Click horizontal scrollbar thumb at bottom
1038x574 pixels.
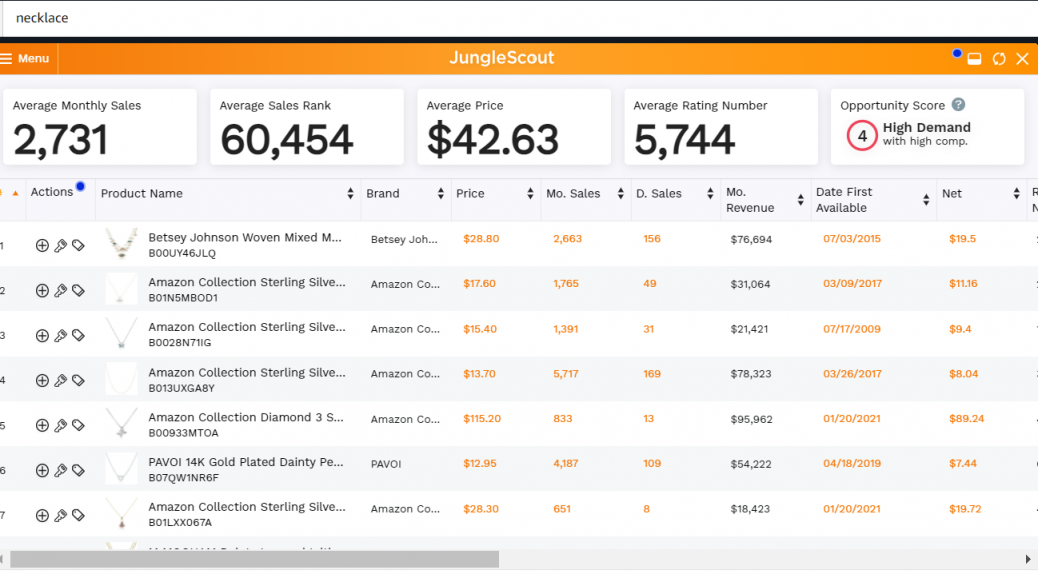click(255, 559)
